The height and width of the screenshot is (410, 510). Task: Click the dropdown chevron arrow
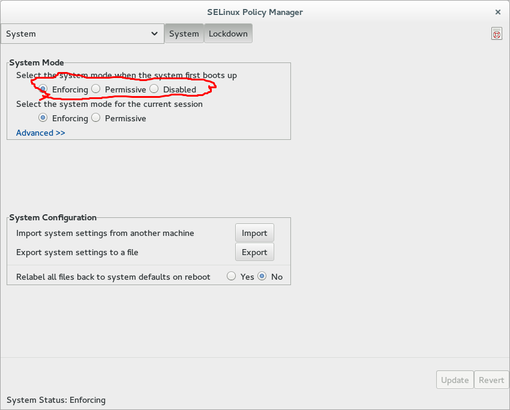[154, 34]
